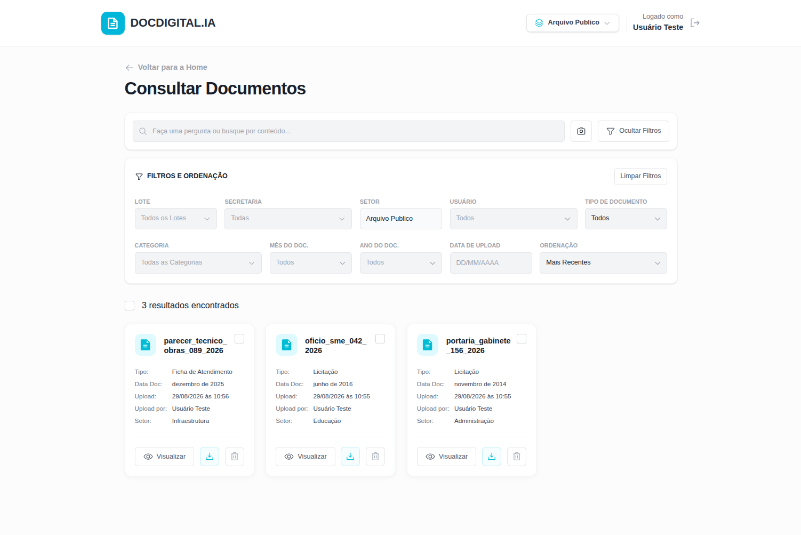Click portaria_gabinete_156_2026 title

478,345
